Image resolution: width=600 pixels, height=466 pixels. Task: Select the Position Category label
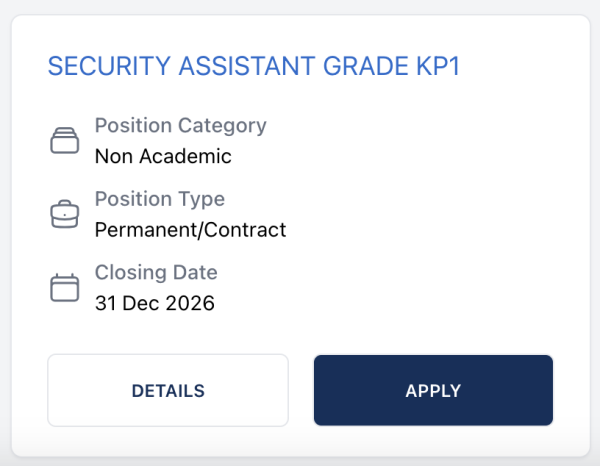pyautogui.click(x=180, y=126)
